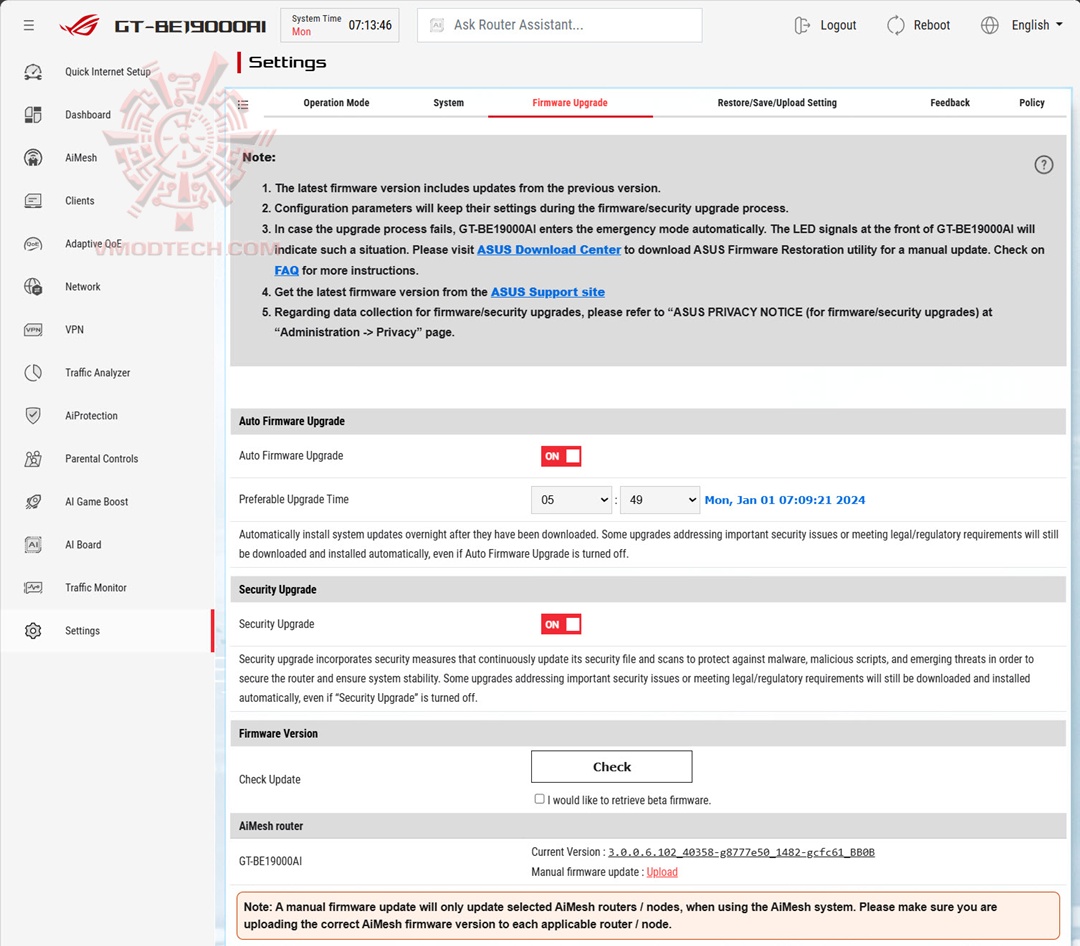Click the Settings gear icon

coord(33,630)
